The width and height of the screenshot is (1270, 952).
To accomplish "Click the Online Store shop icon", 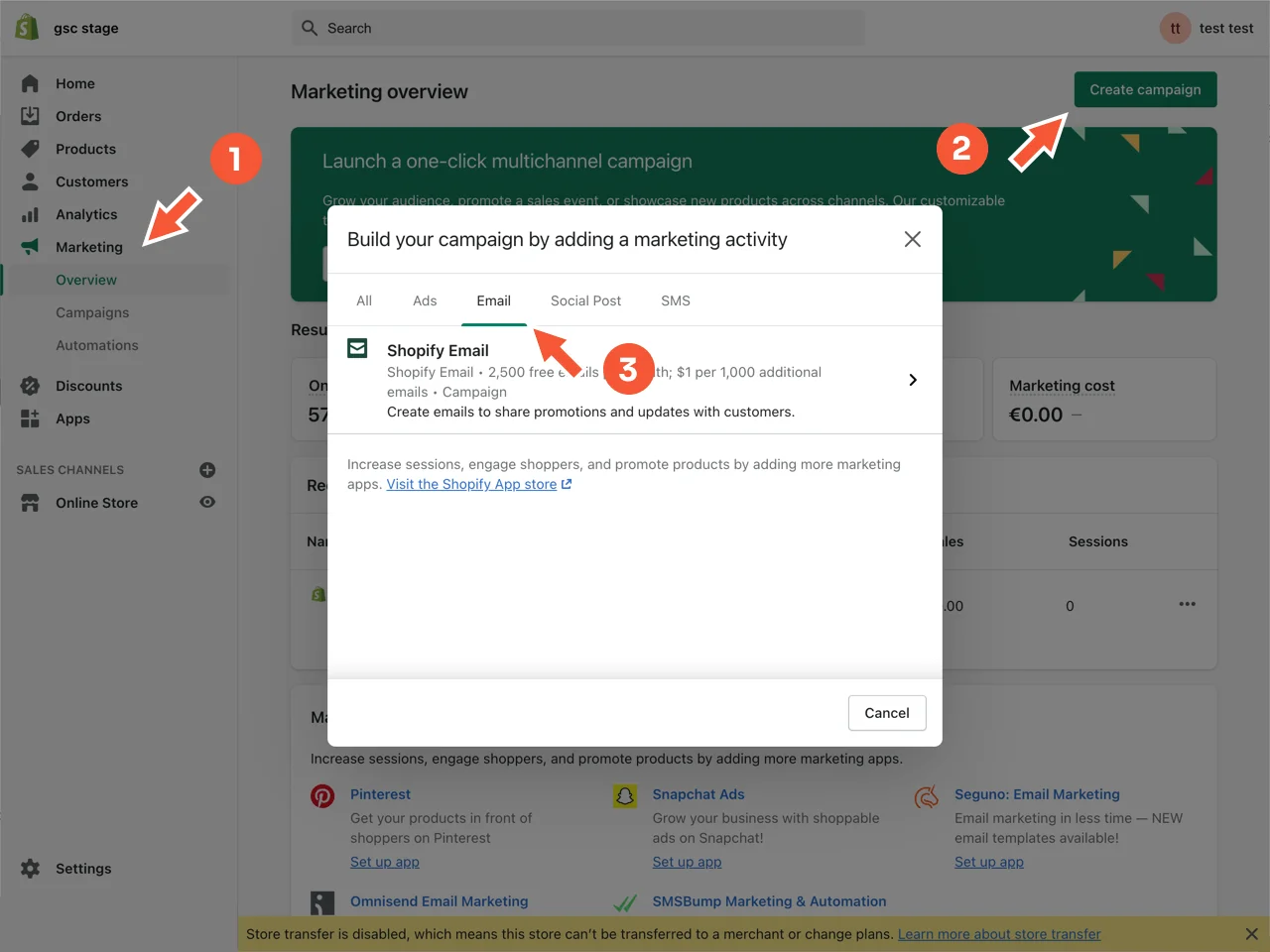I will [30, 503].
